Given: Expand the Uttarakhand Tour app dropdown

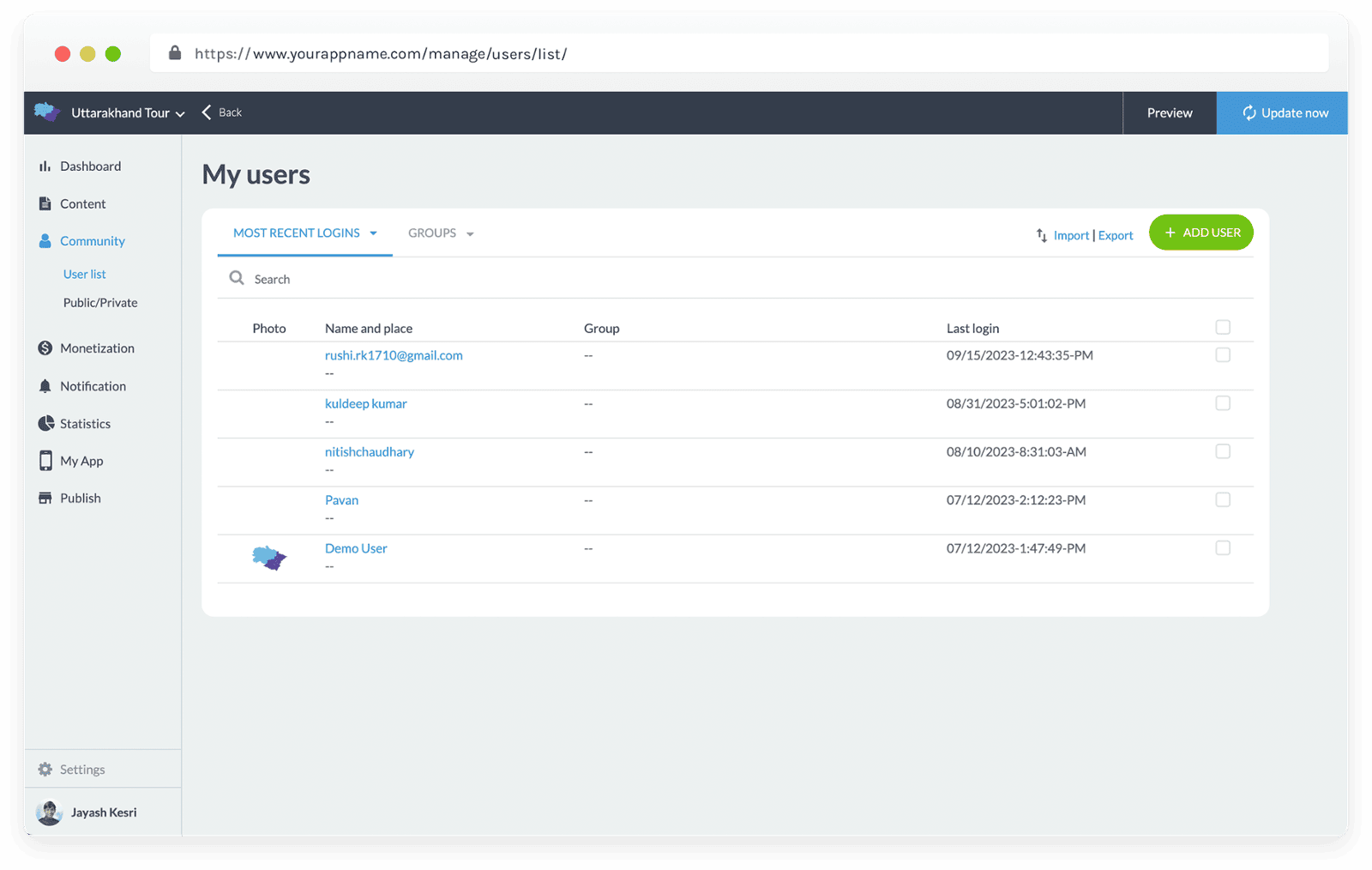Looking at the screenshot, I should tap(180, 114).
